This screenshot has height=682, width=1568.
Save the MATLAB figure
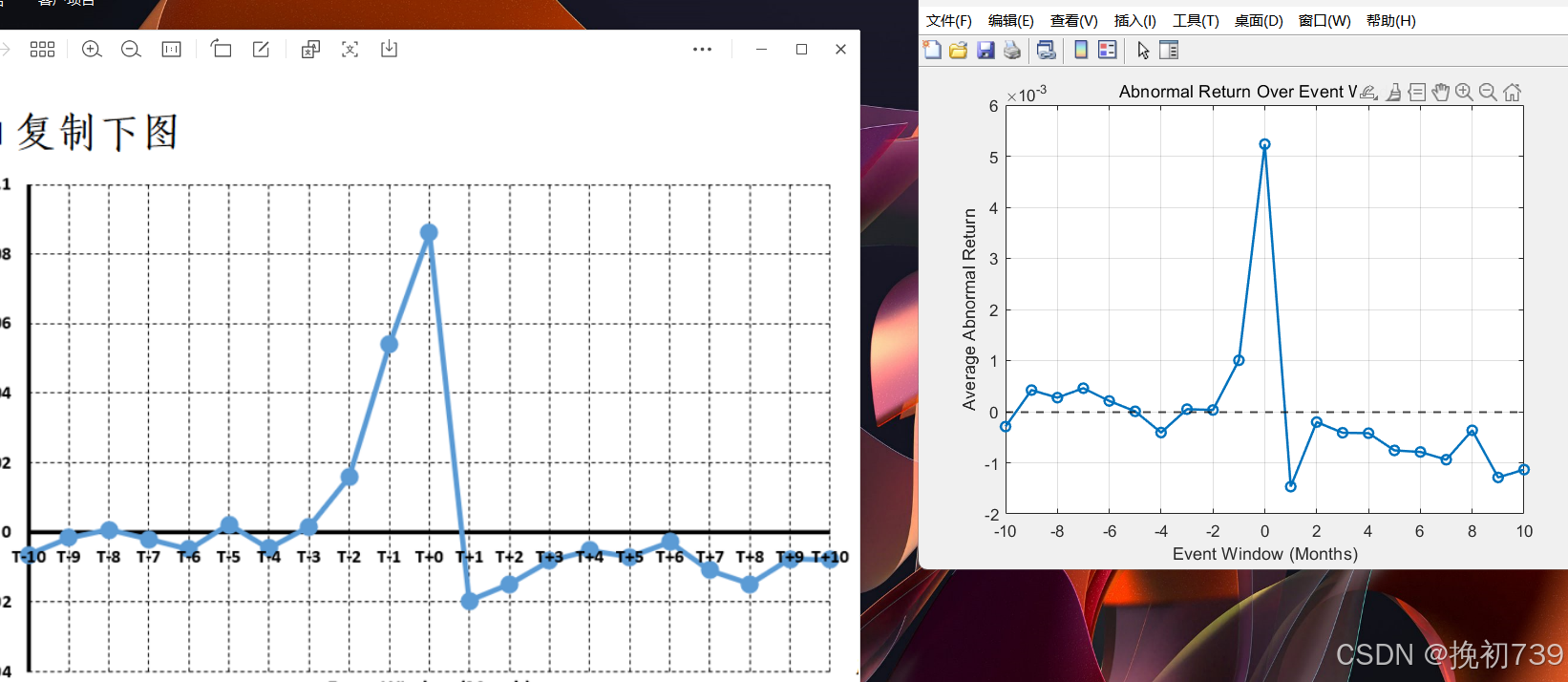(x=985, y=50)
